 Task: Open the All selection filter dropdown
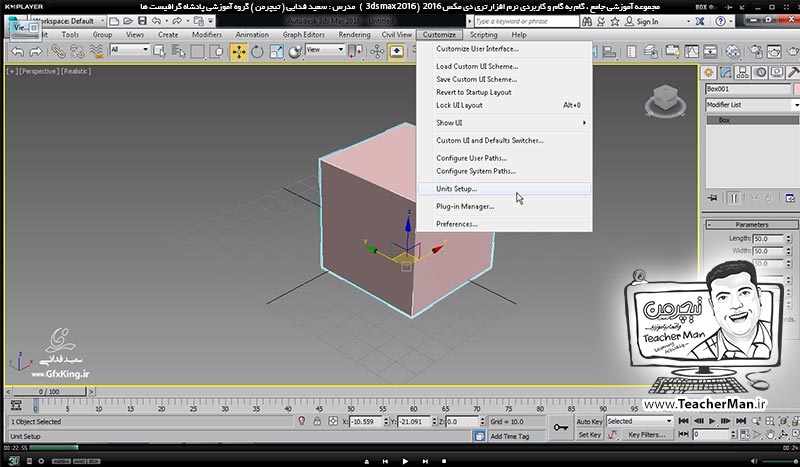[129, 50]
